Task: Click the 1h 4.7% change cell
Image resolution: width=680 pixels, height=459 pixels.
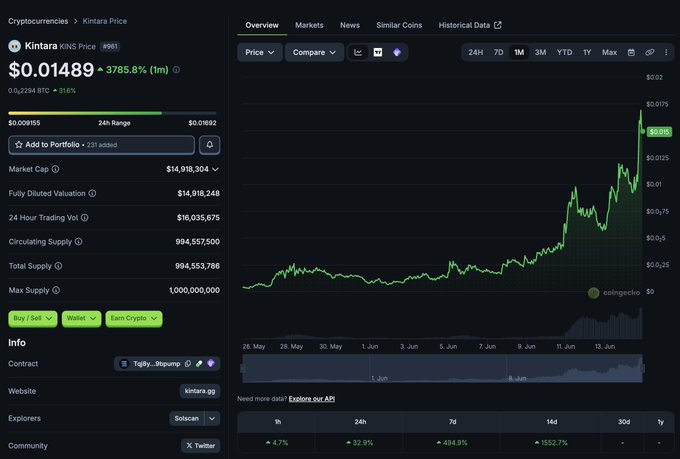Action: click(x=277, y=443)
